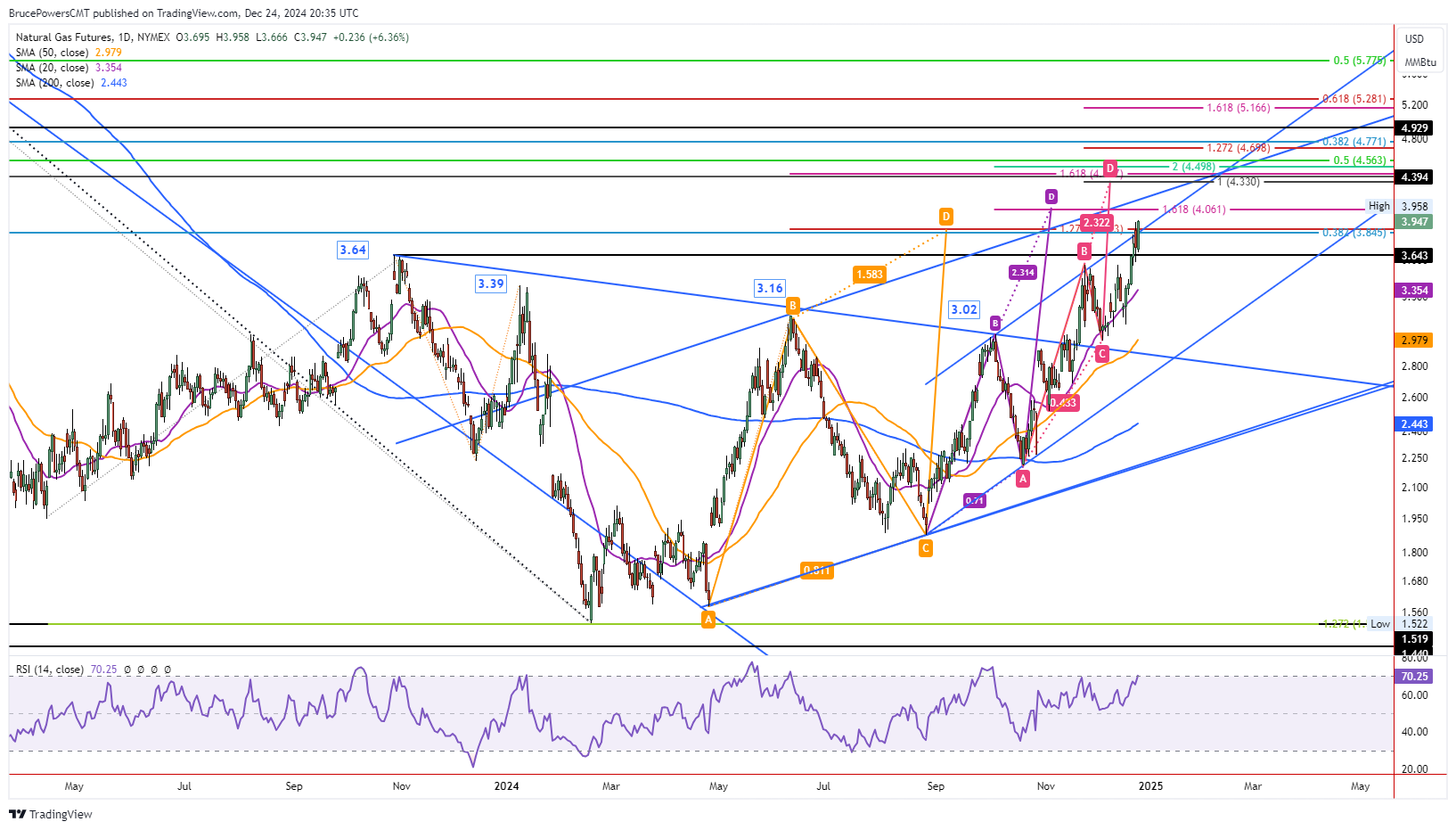Select the purple 2.314 ratio label

[x=1023, y=272]
